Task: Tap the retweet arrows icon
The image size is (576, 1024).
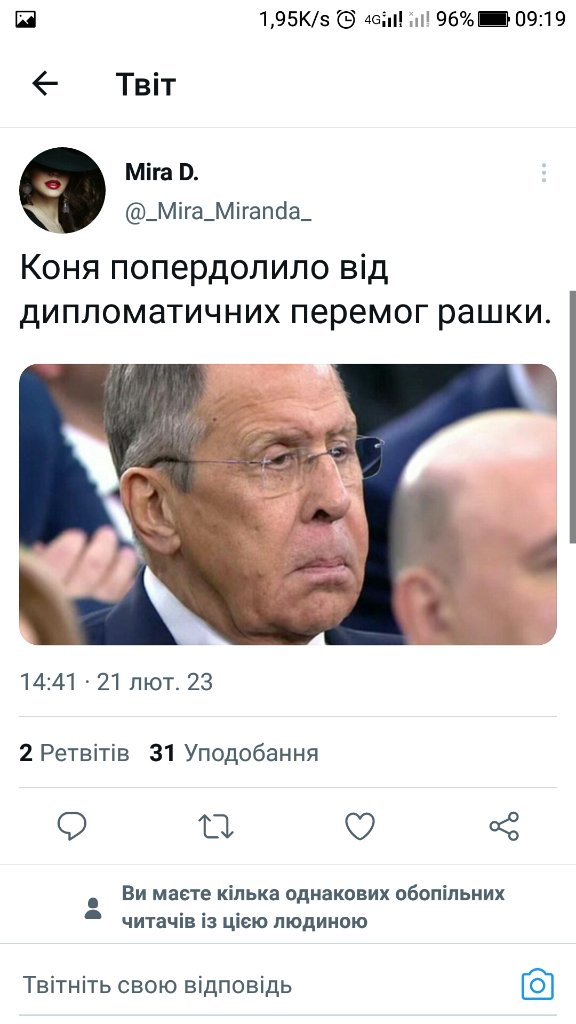Action: pyautogui.click(x=216, y=826)
